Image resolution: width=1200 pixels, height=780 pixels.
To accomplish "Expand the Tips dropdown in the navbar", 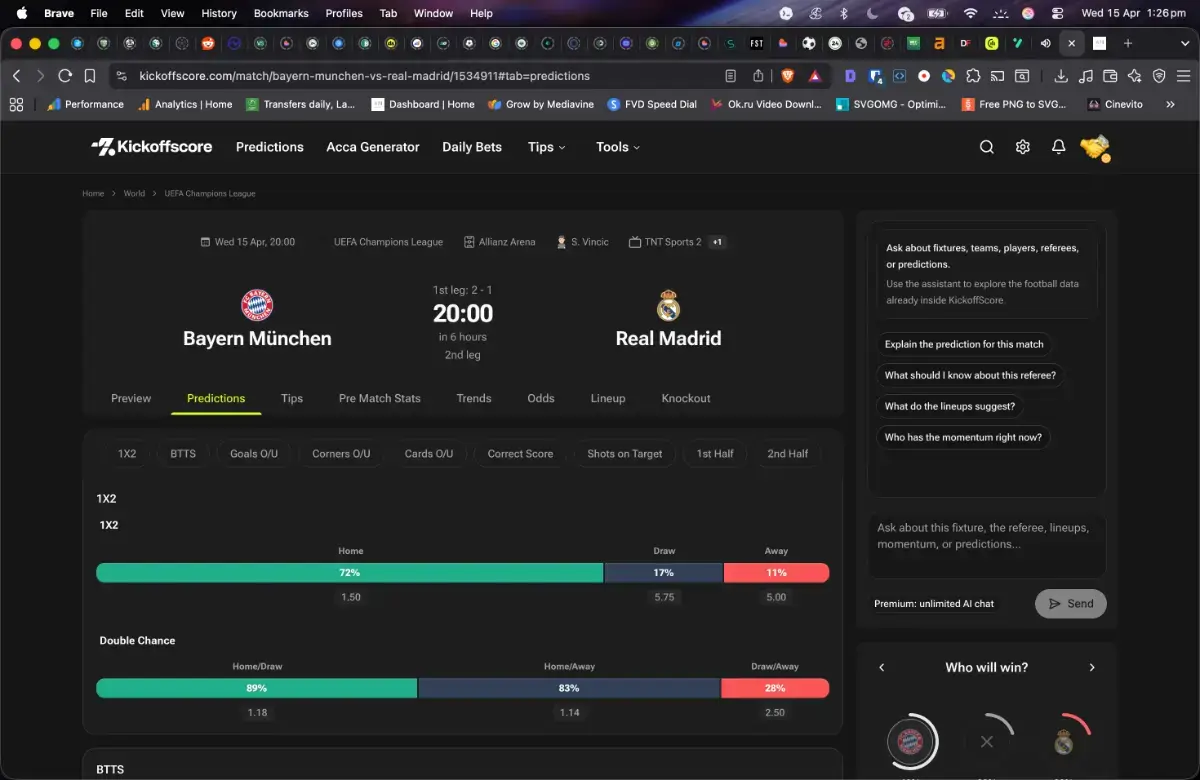I will coord(546,147).
